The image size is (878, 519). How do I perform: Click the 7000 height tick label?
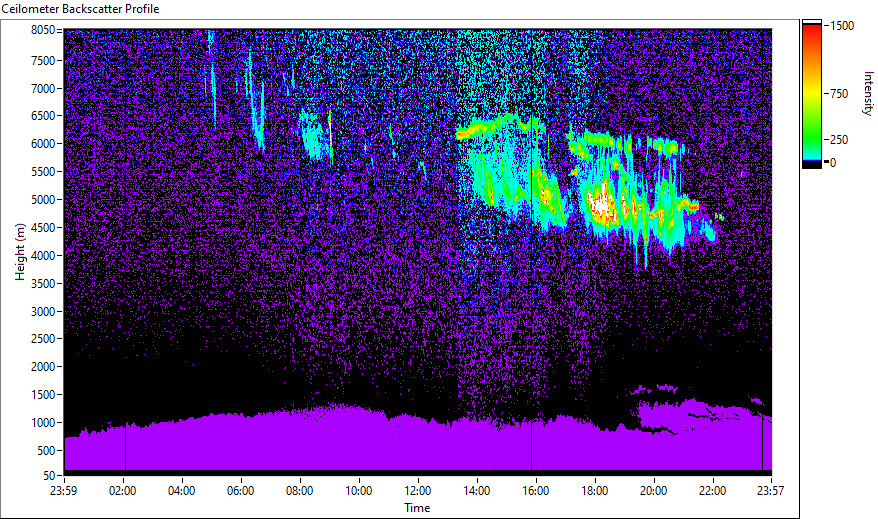point(43,88)
